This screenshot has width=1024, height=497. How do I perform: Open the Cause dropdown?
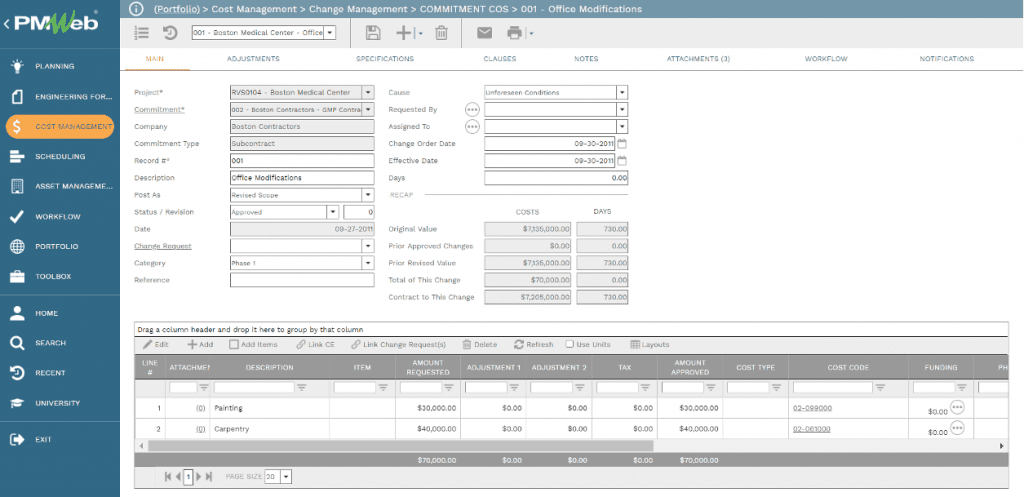click(622, 93)
